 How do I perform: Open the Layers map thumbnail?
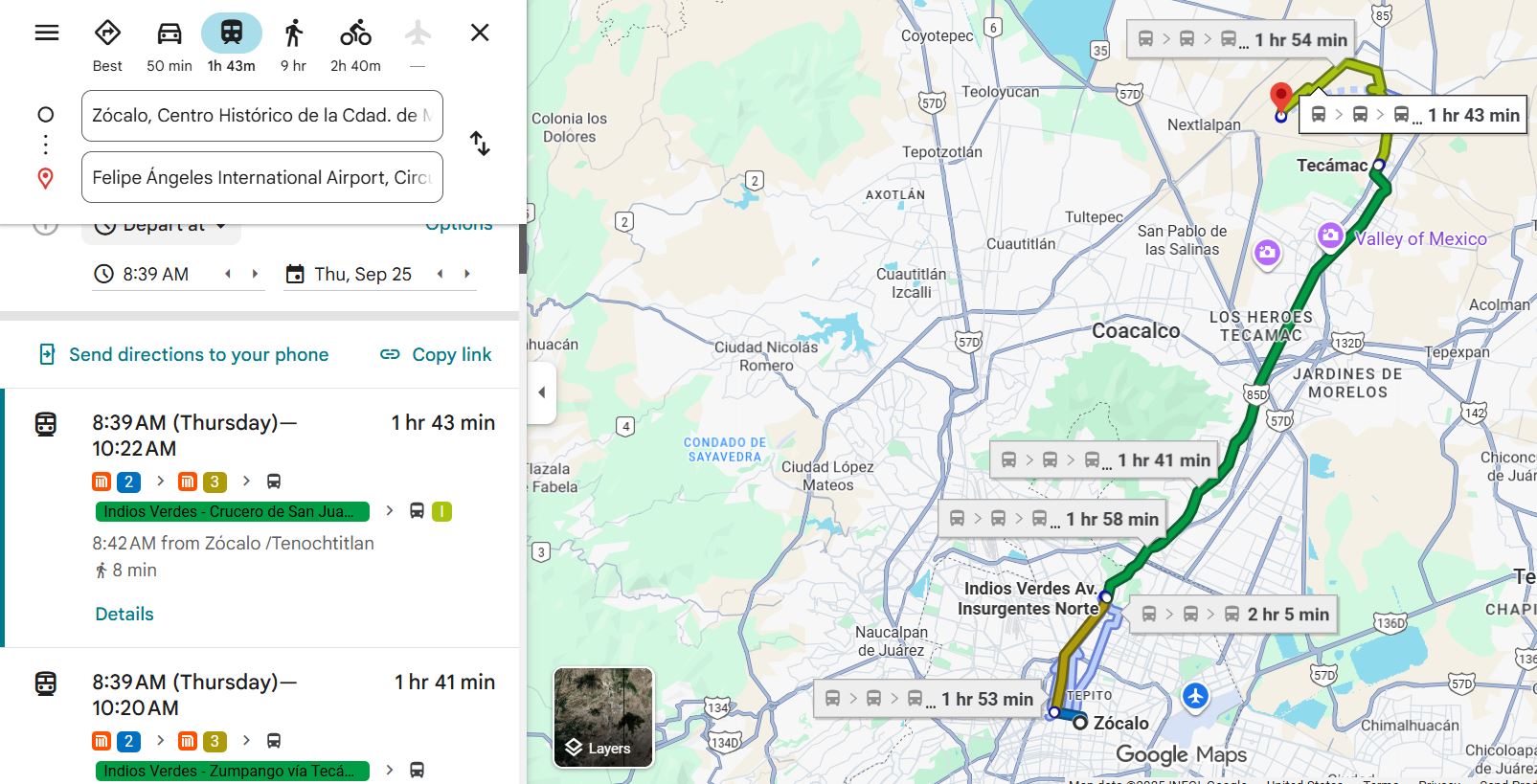point(603,717)
